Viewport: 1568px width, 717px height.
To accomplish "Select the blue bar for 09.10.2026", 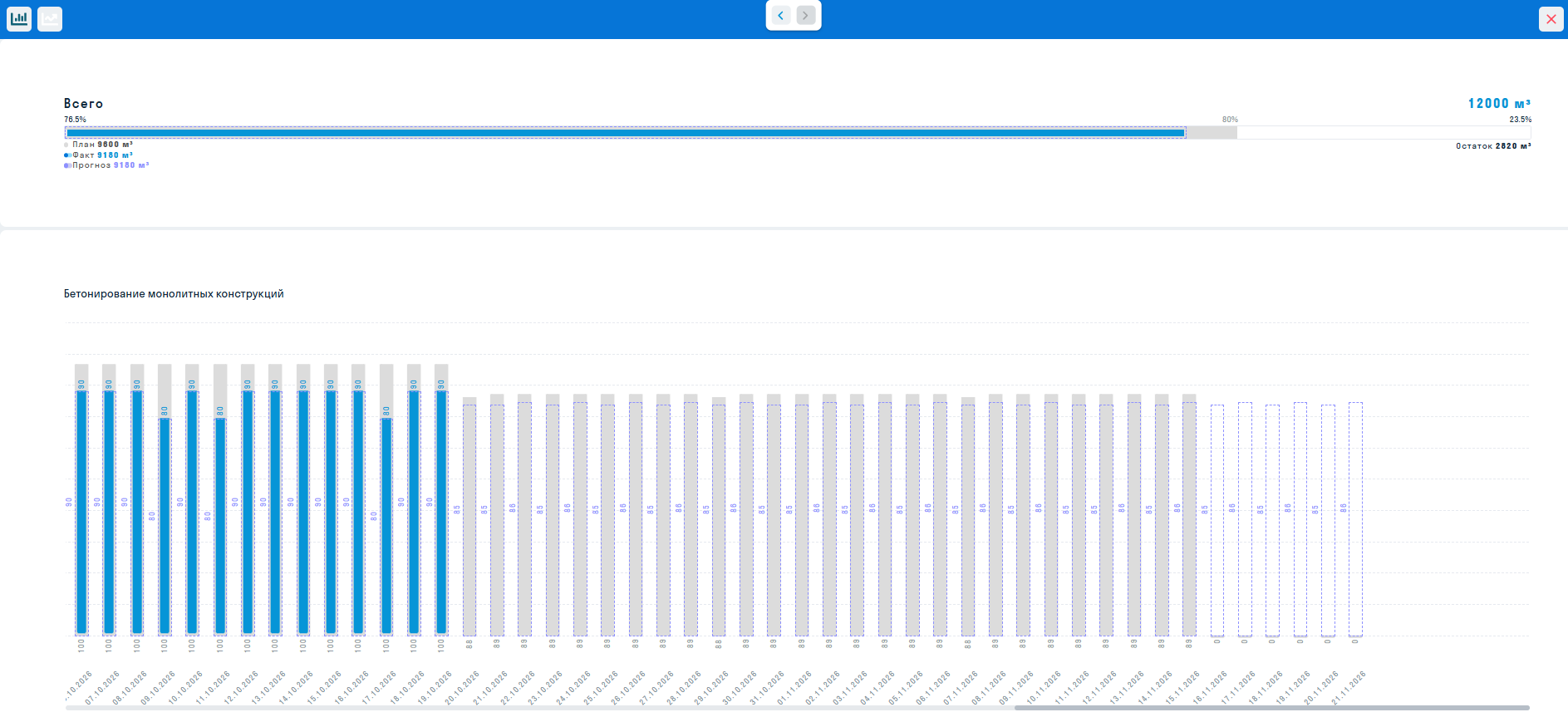I will click(x=165, y=526).
